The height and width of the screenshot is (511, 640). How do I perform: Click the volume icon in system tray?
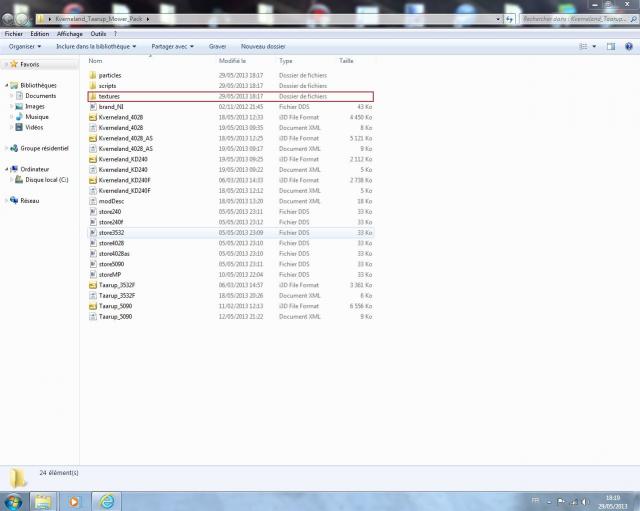pos(584,501)
